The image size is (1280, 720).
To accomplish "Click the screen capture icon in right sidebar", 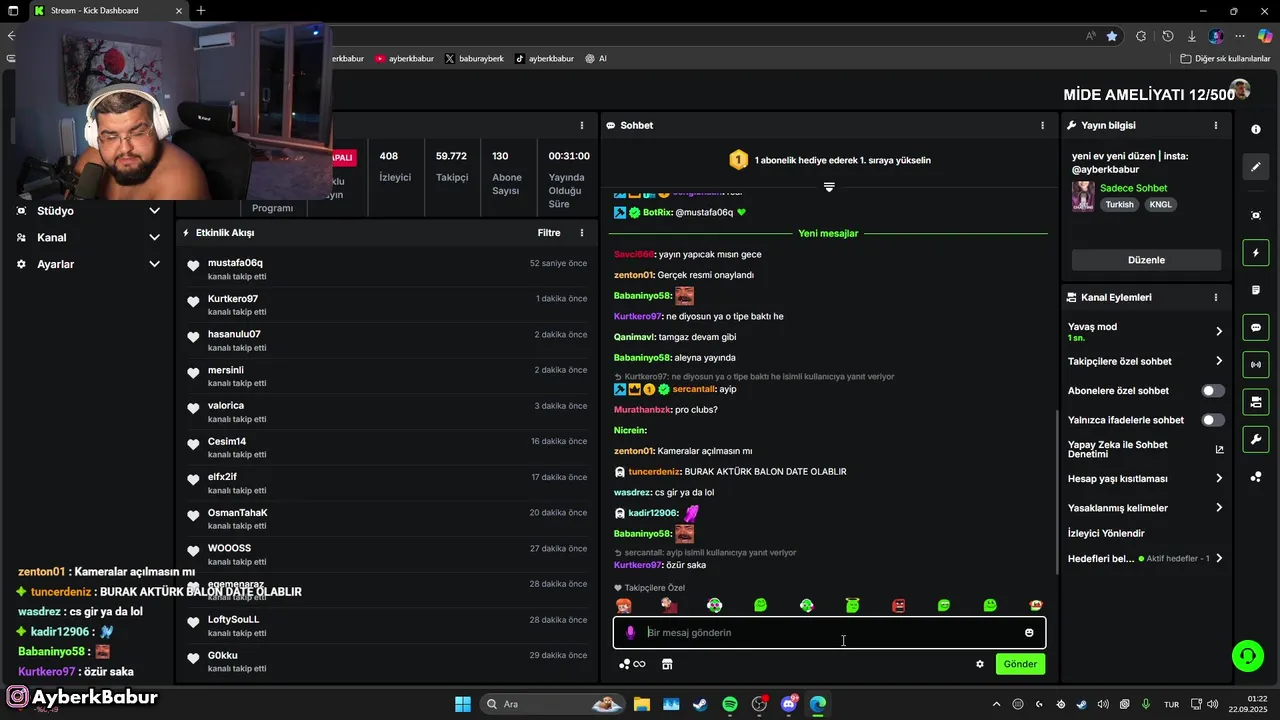I will click(1256, 215).
